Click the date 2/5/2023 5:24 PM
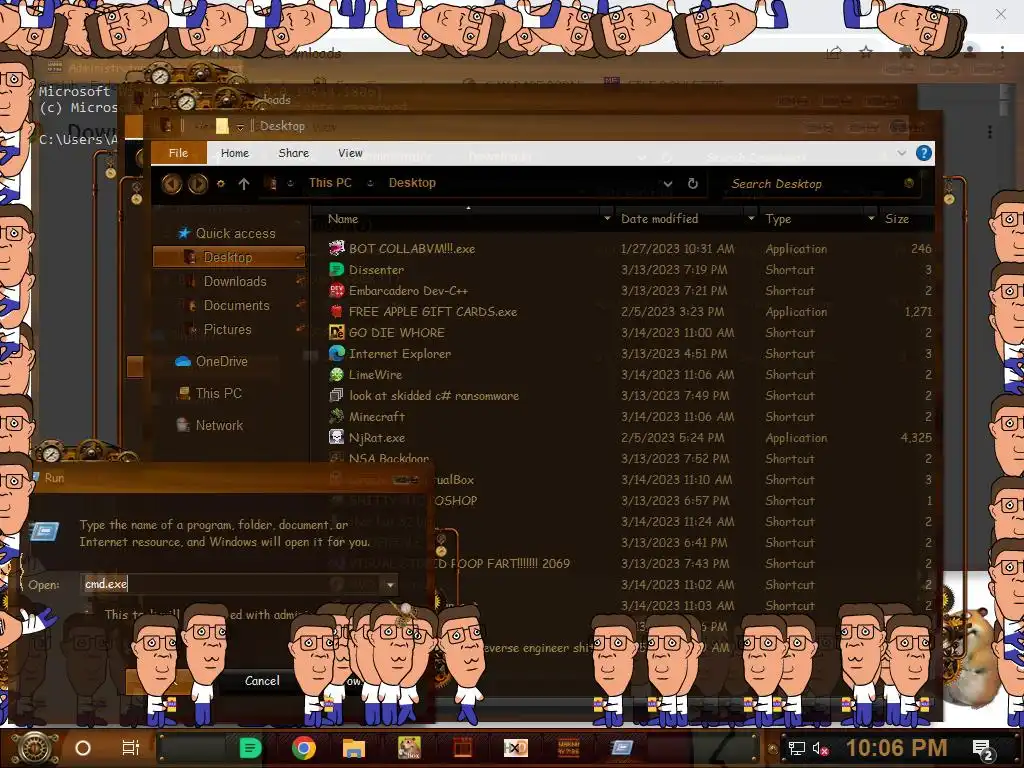Screen dimensions: 1024x768 tap(672, 438)
